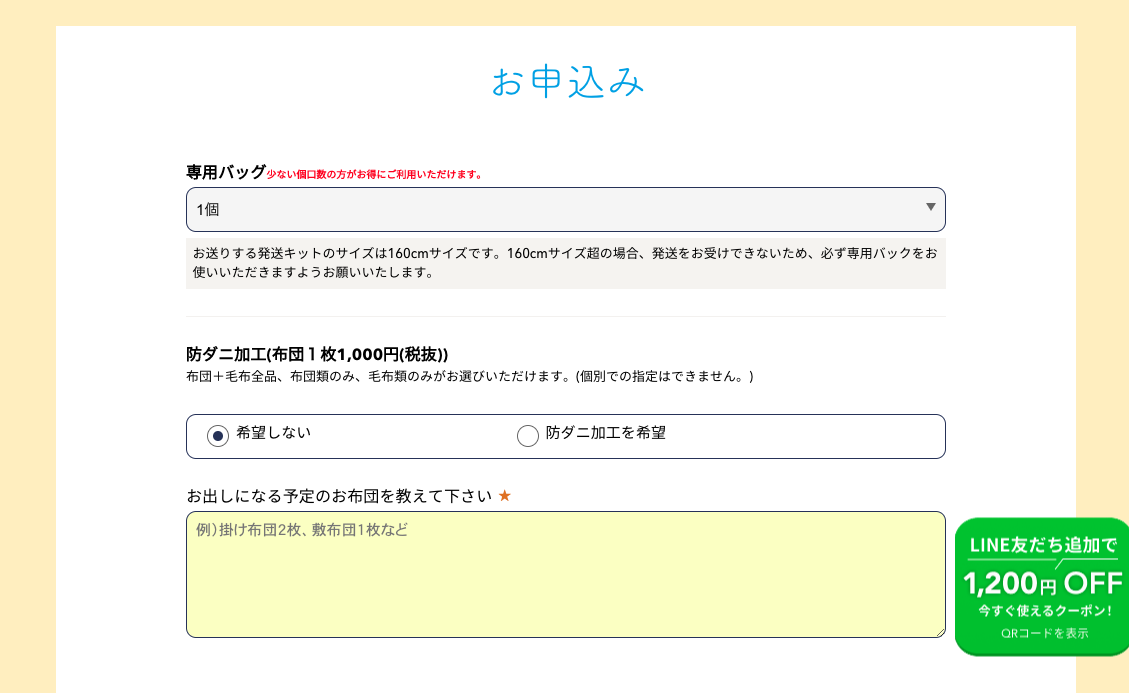
Task: Click the orange required star next to question
Action: click(x=504, y=494)
